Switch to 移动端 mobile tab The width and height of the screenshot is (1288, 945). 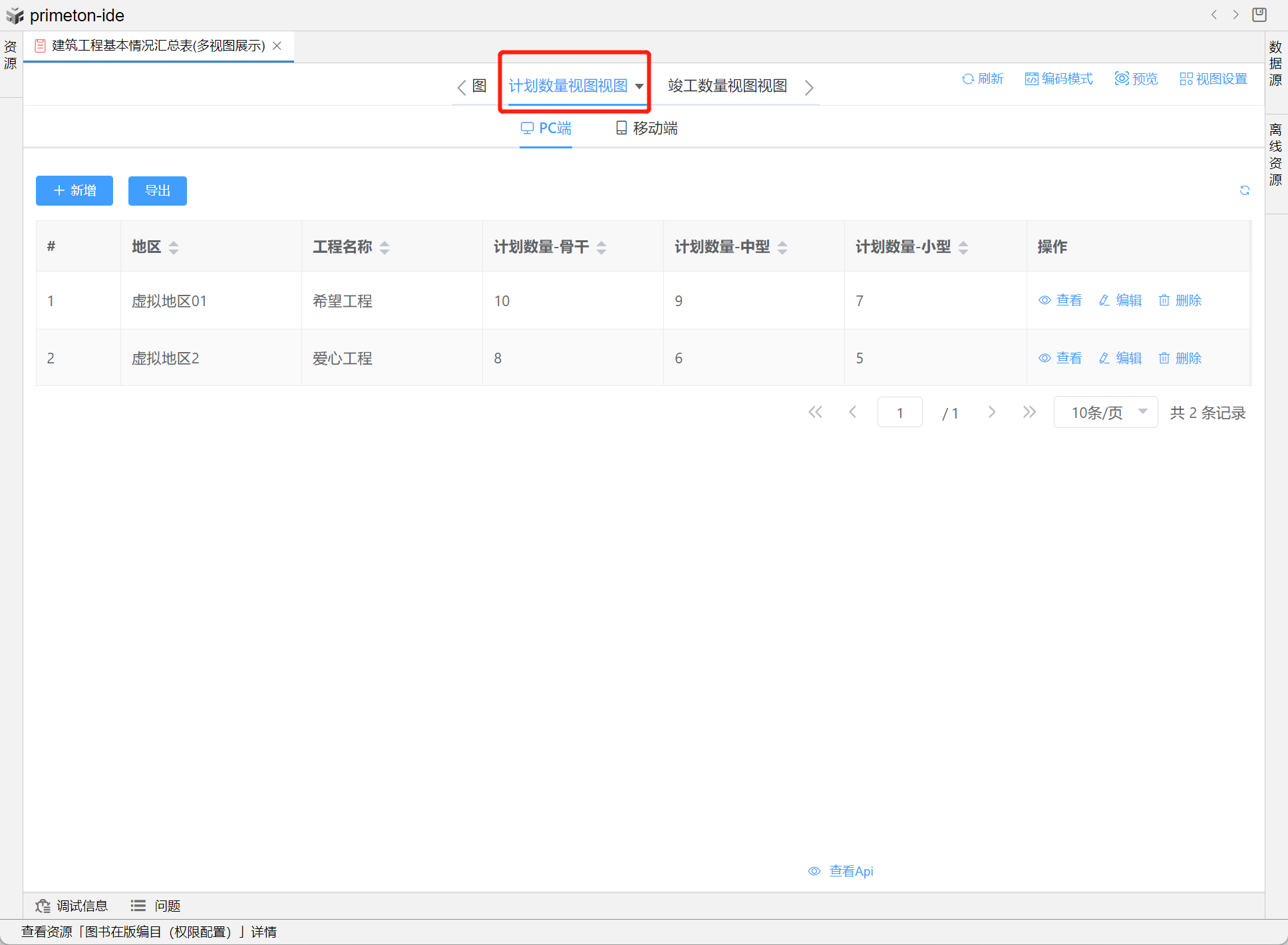[647, 128]
